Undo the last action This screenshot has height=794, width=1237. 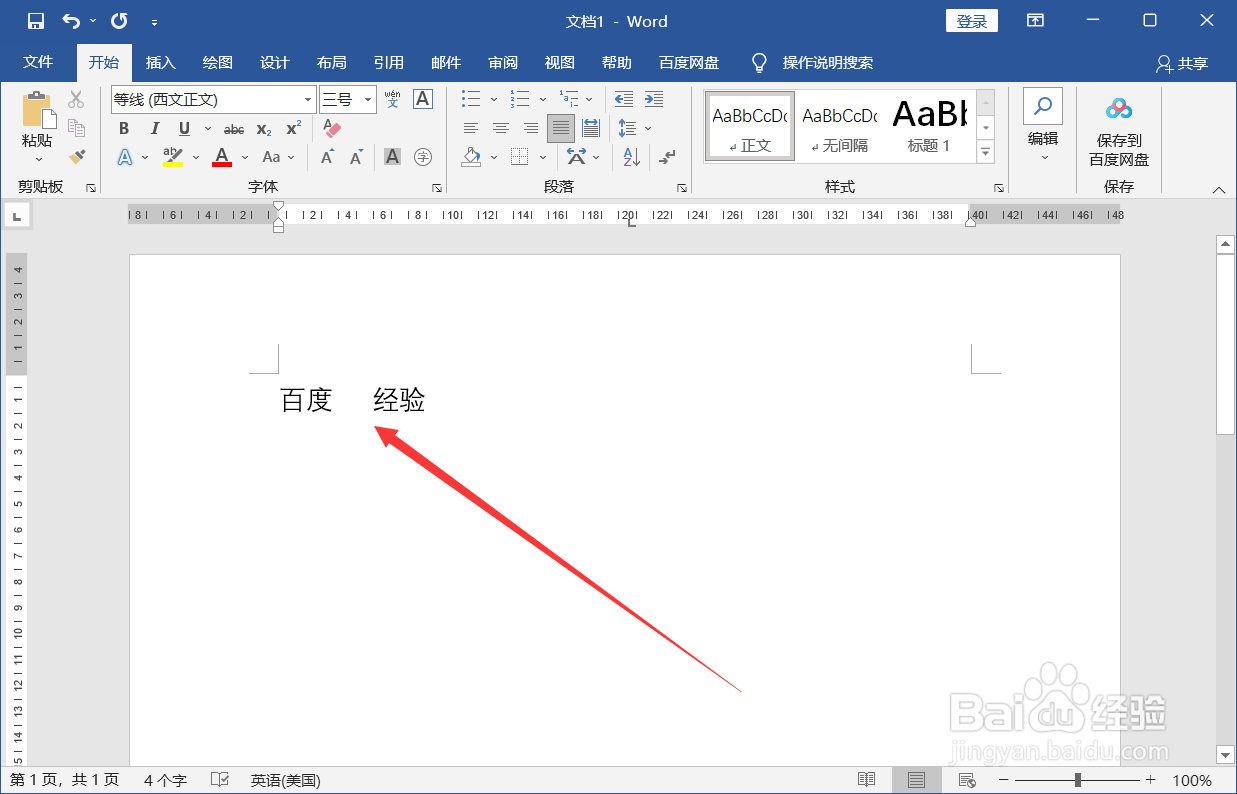coord(71,21)
